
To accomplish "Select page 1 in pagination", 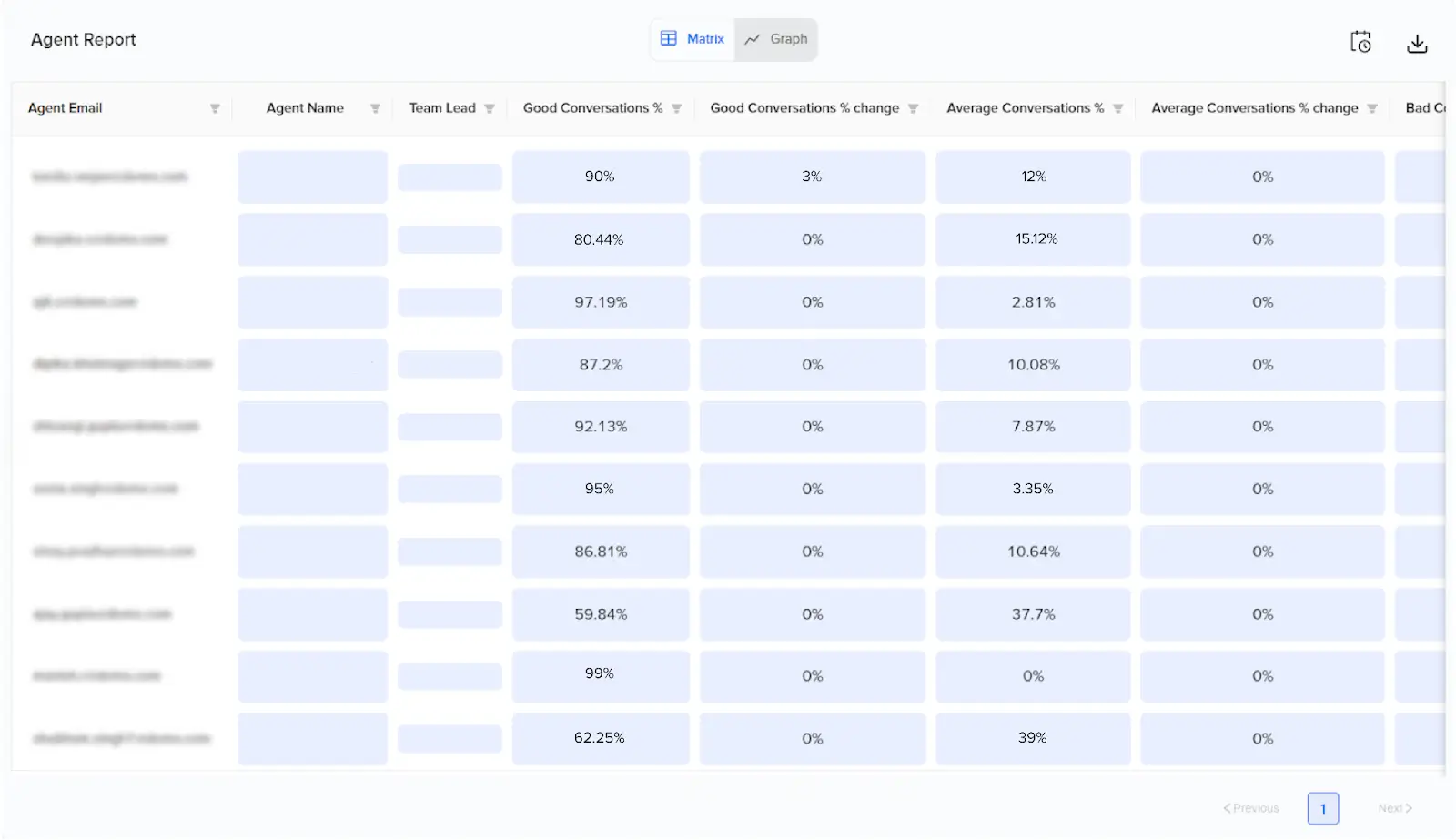I will click(1322, 807).
